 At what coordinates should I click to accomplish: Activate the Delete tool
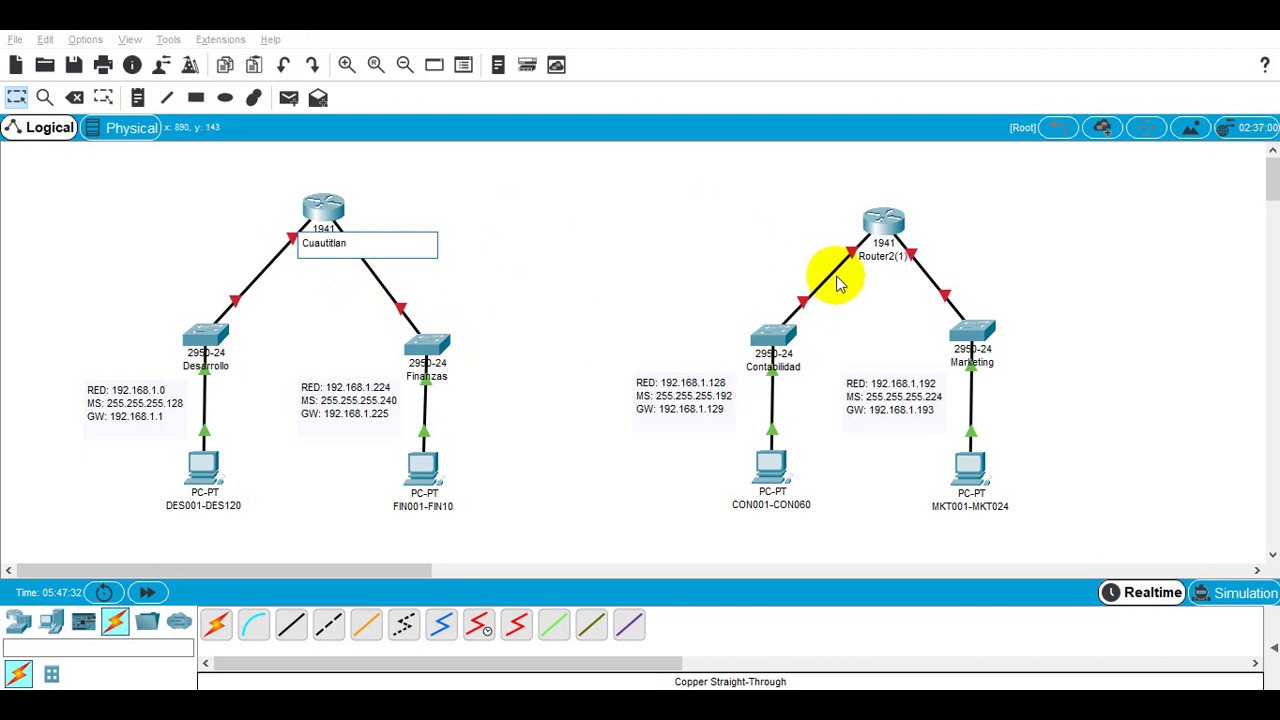[x=74, y=98]
